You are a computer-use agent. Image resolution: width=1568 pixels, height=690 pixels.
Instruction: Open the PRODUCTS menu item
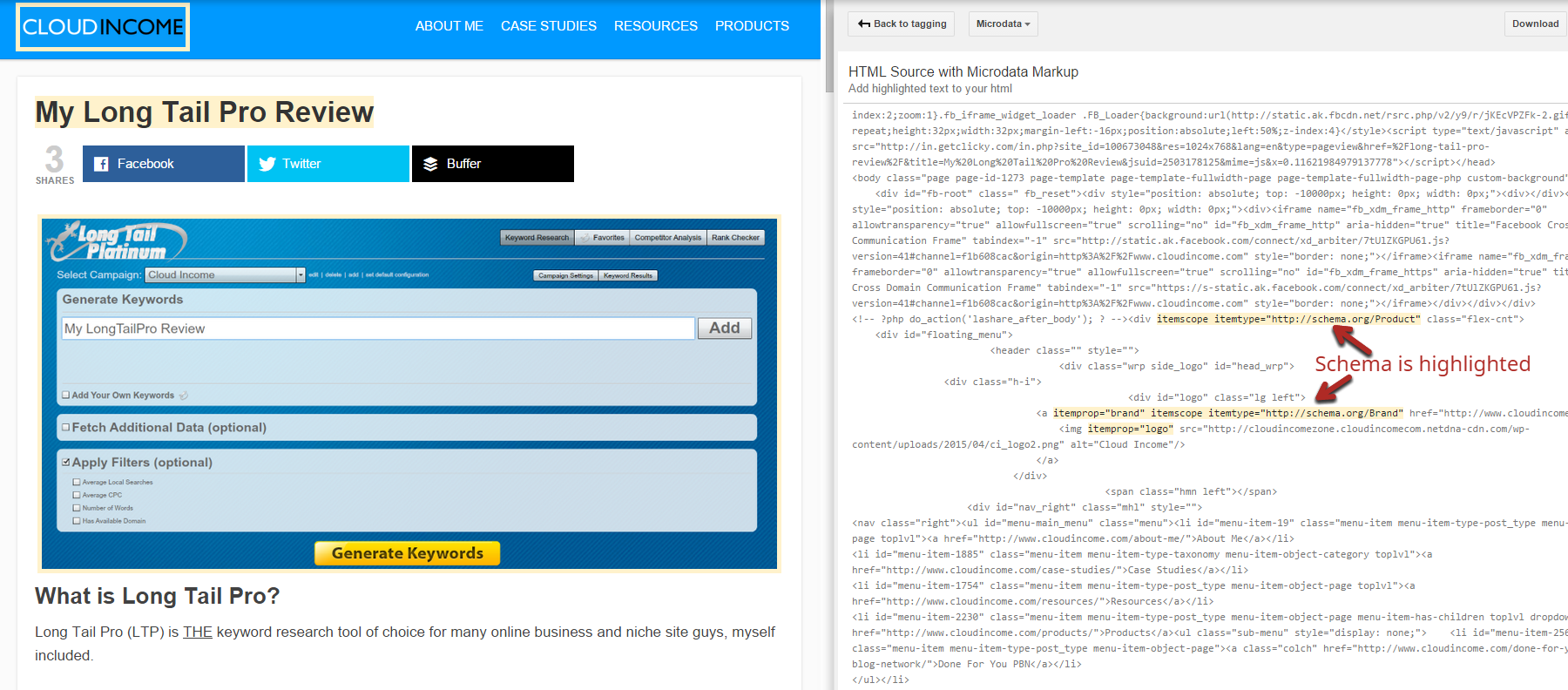tap(752, 26)
